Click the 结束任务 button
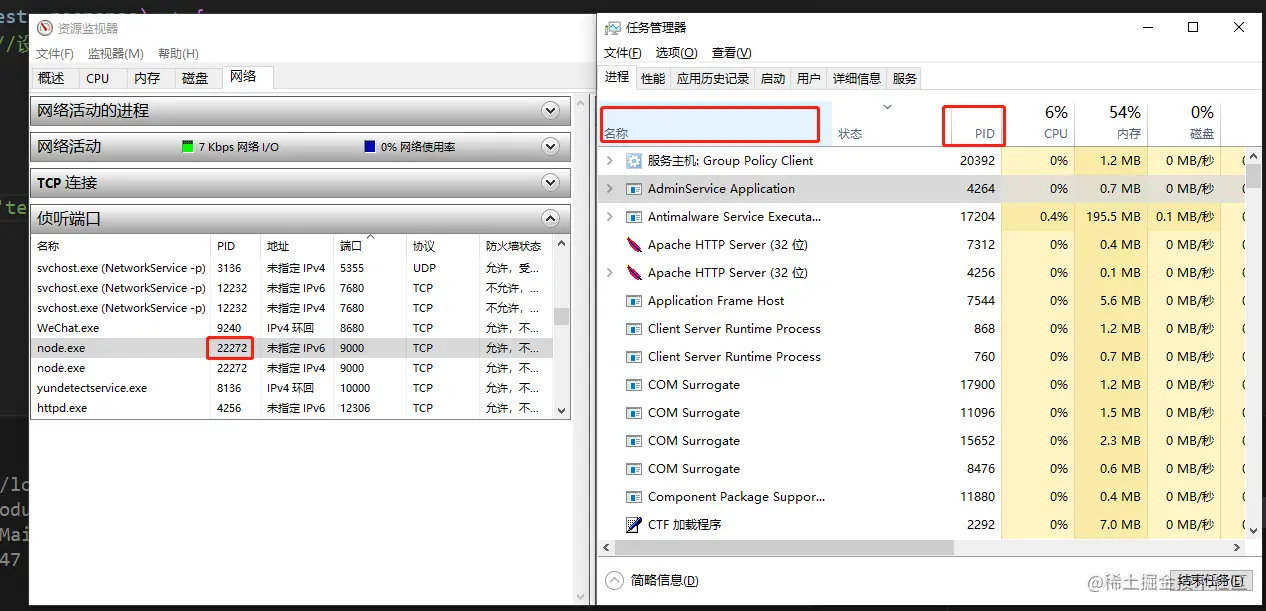This screenshot has height=611, width=1266. 1212,580
